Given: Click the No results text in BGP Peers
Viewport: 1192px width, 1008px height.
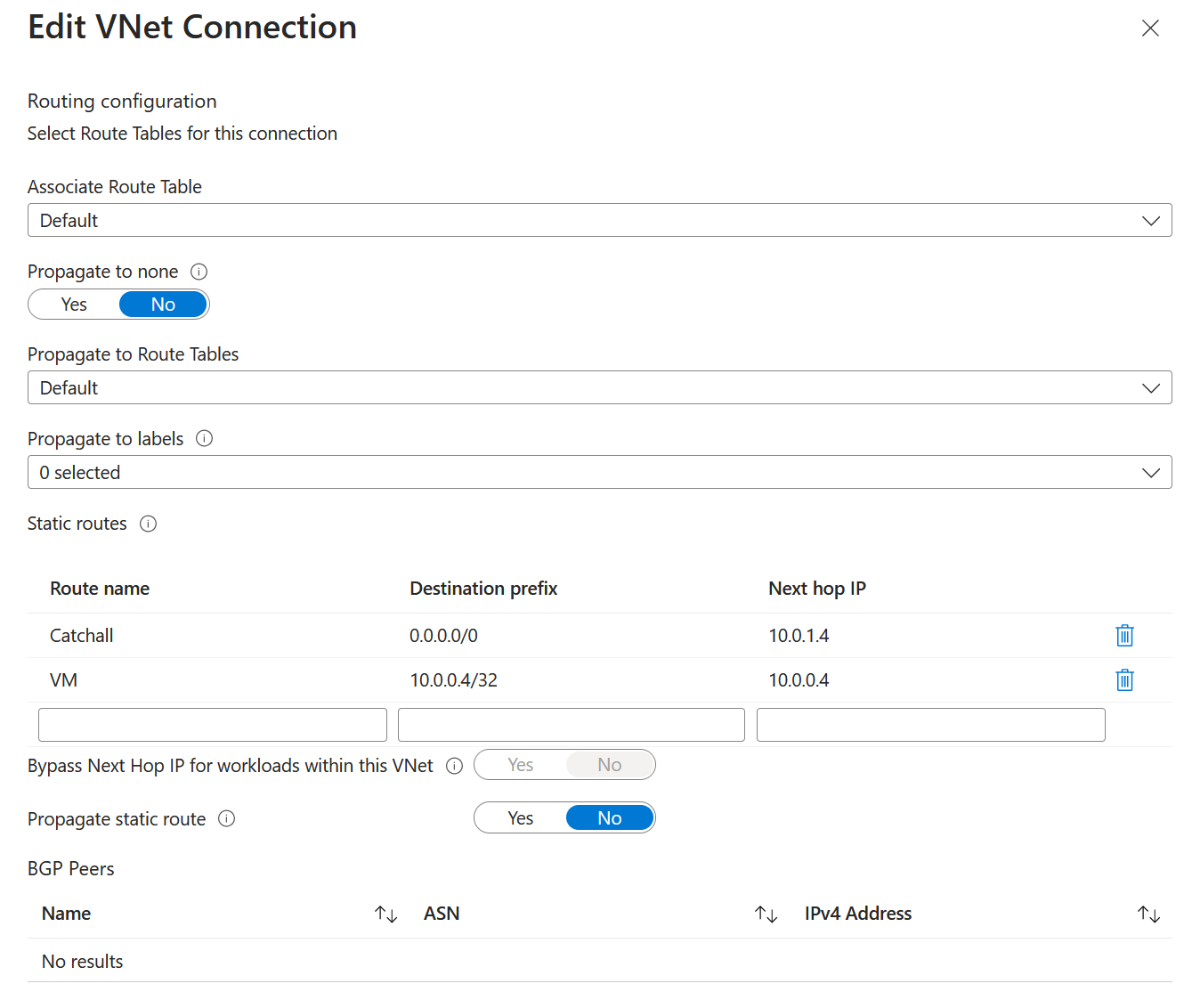Looking at the screenshot, I should click(82, 962).
